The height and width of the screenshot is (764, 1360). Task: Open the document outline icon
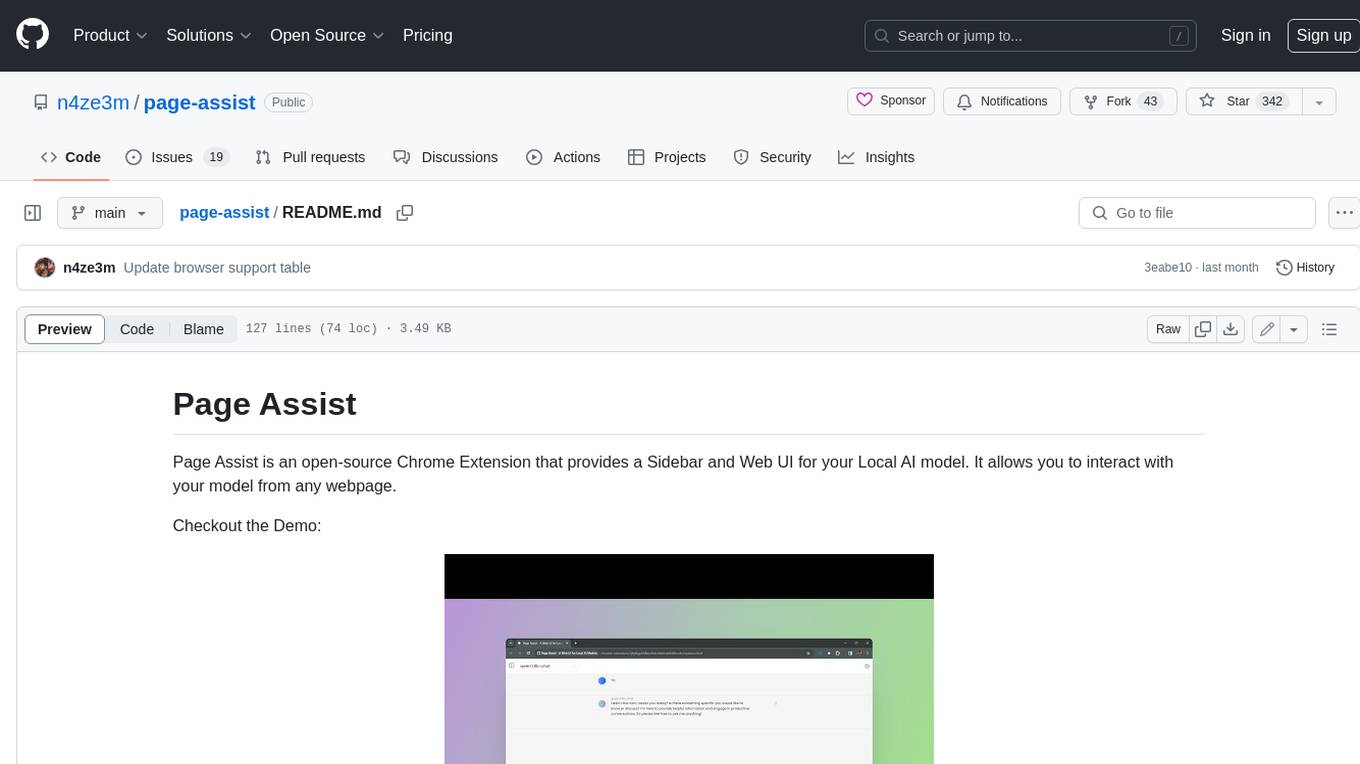pos(1329,329)
